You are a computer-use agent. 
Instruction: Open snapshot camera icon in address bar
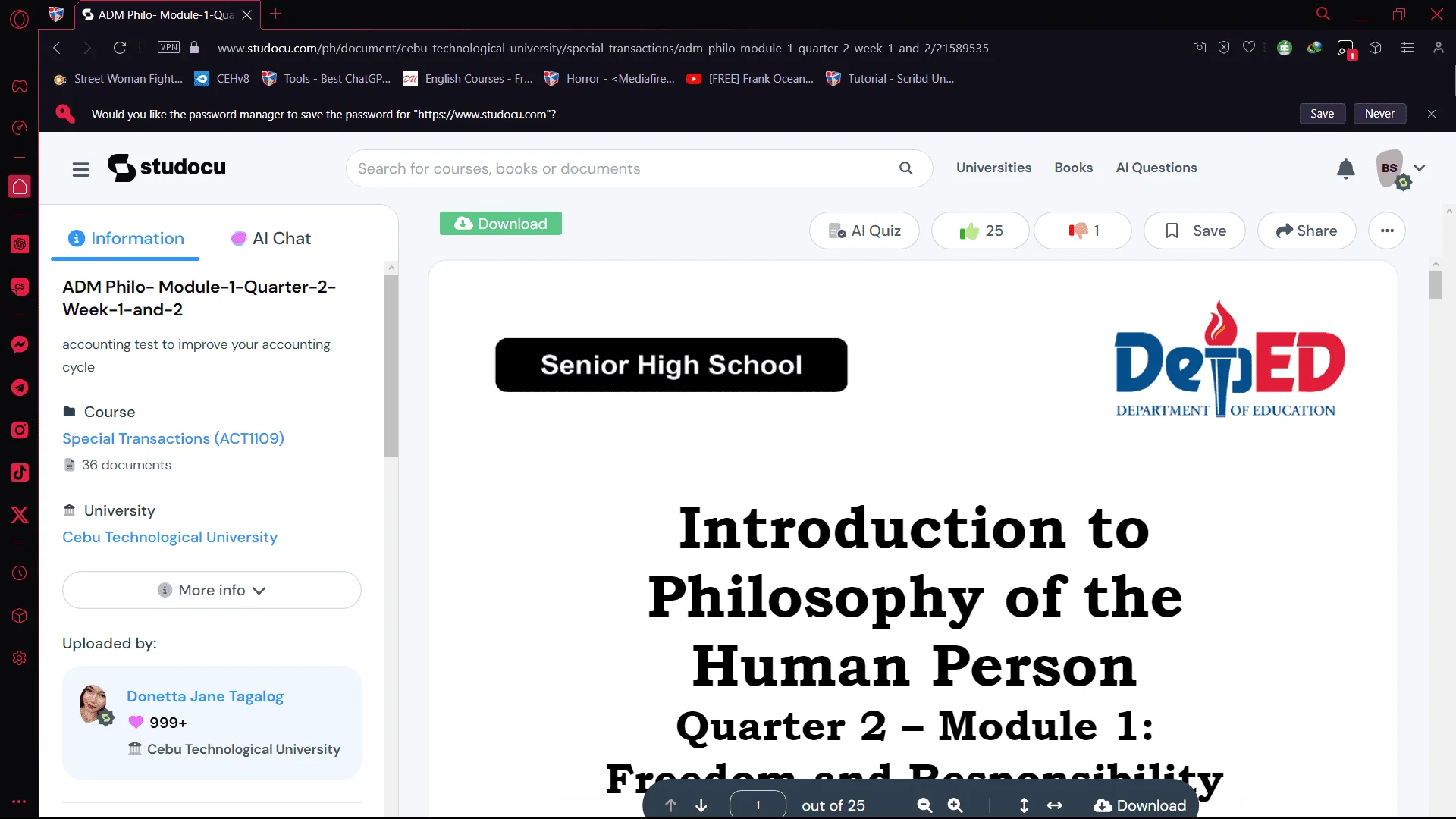pyautogui.click(x=1199, y=47)
